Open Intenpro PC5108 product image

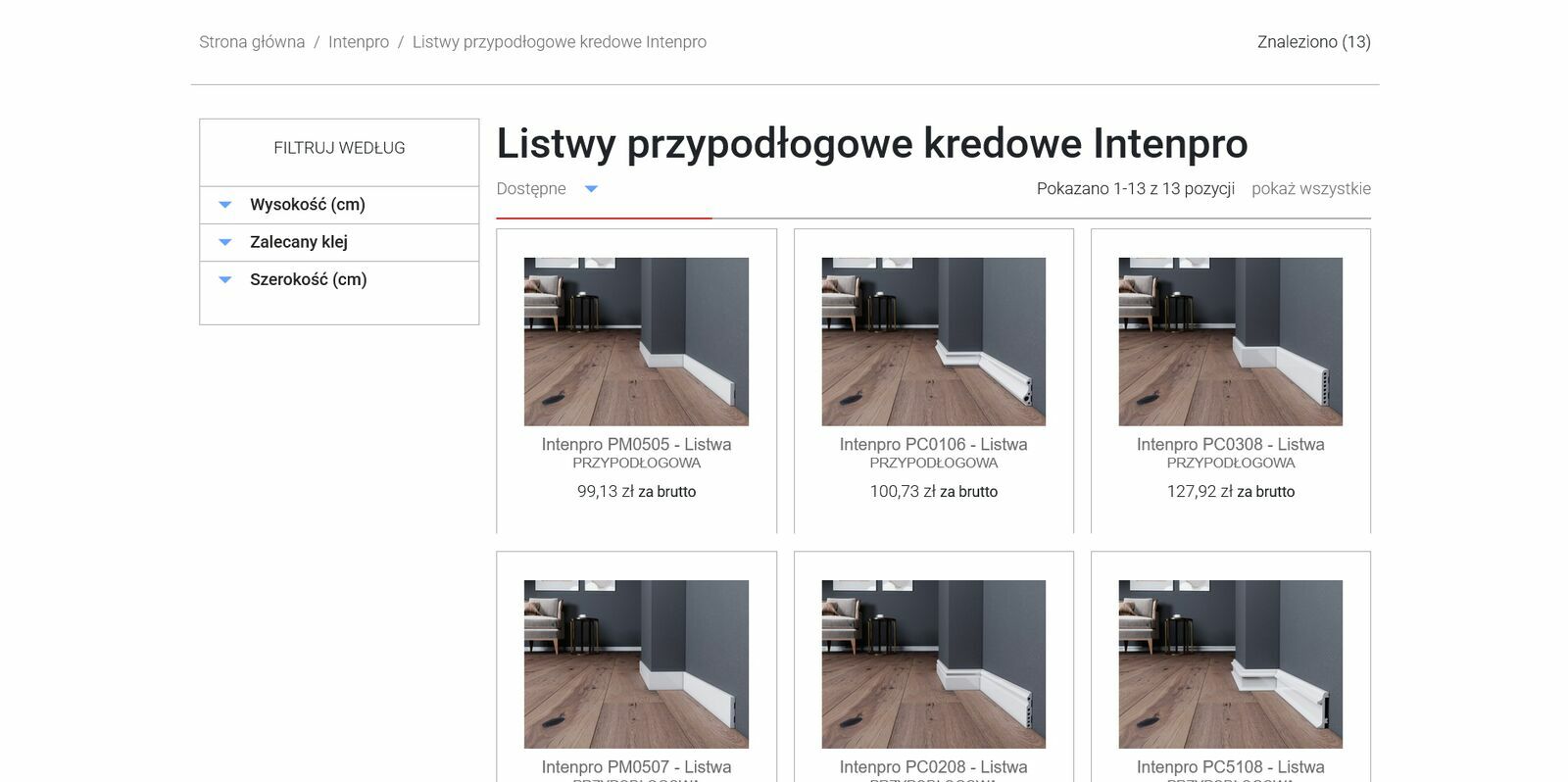[x=1231, y=664]
